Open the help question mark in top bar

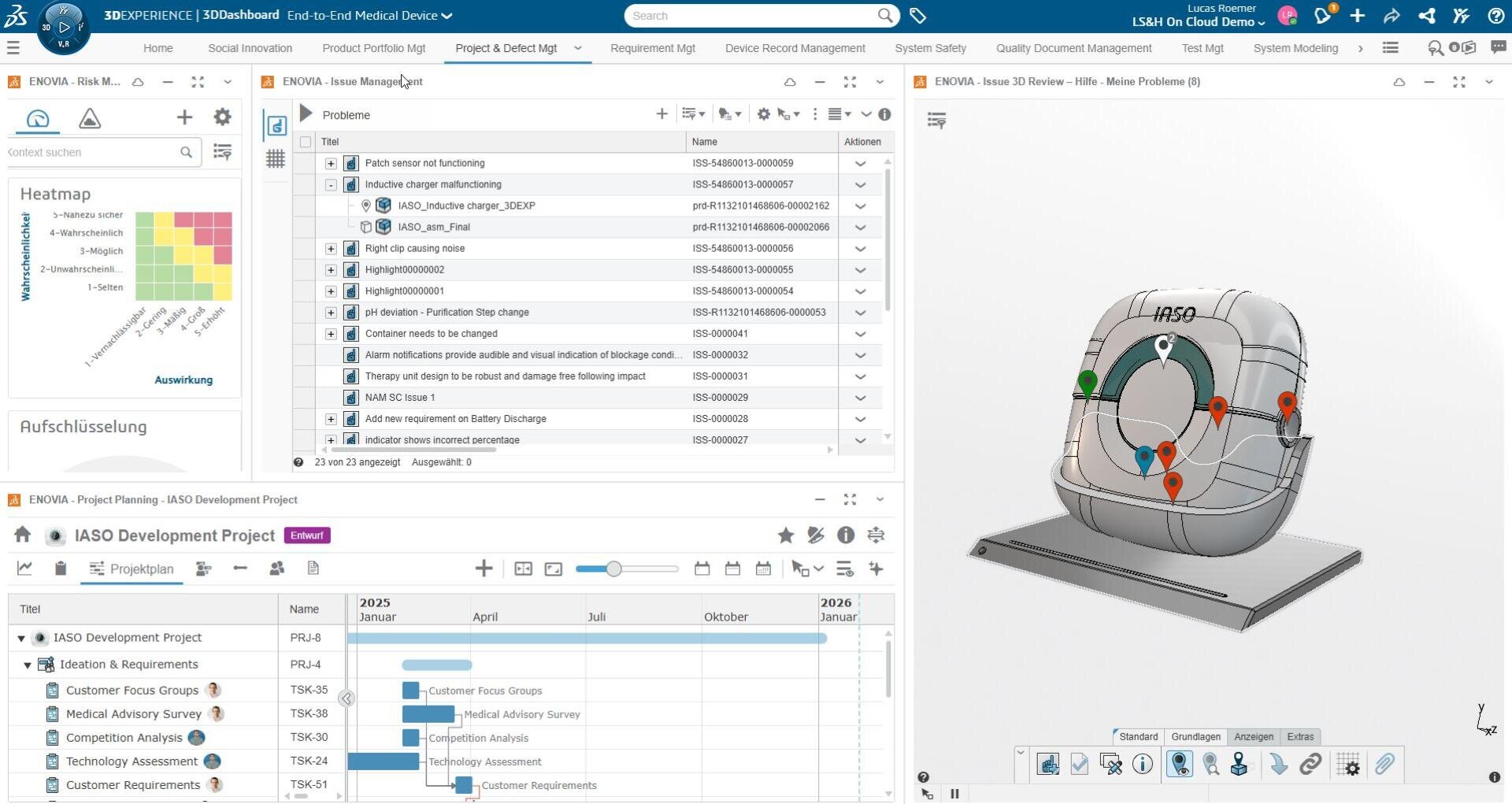[1495, 16]
